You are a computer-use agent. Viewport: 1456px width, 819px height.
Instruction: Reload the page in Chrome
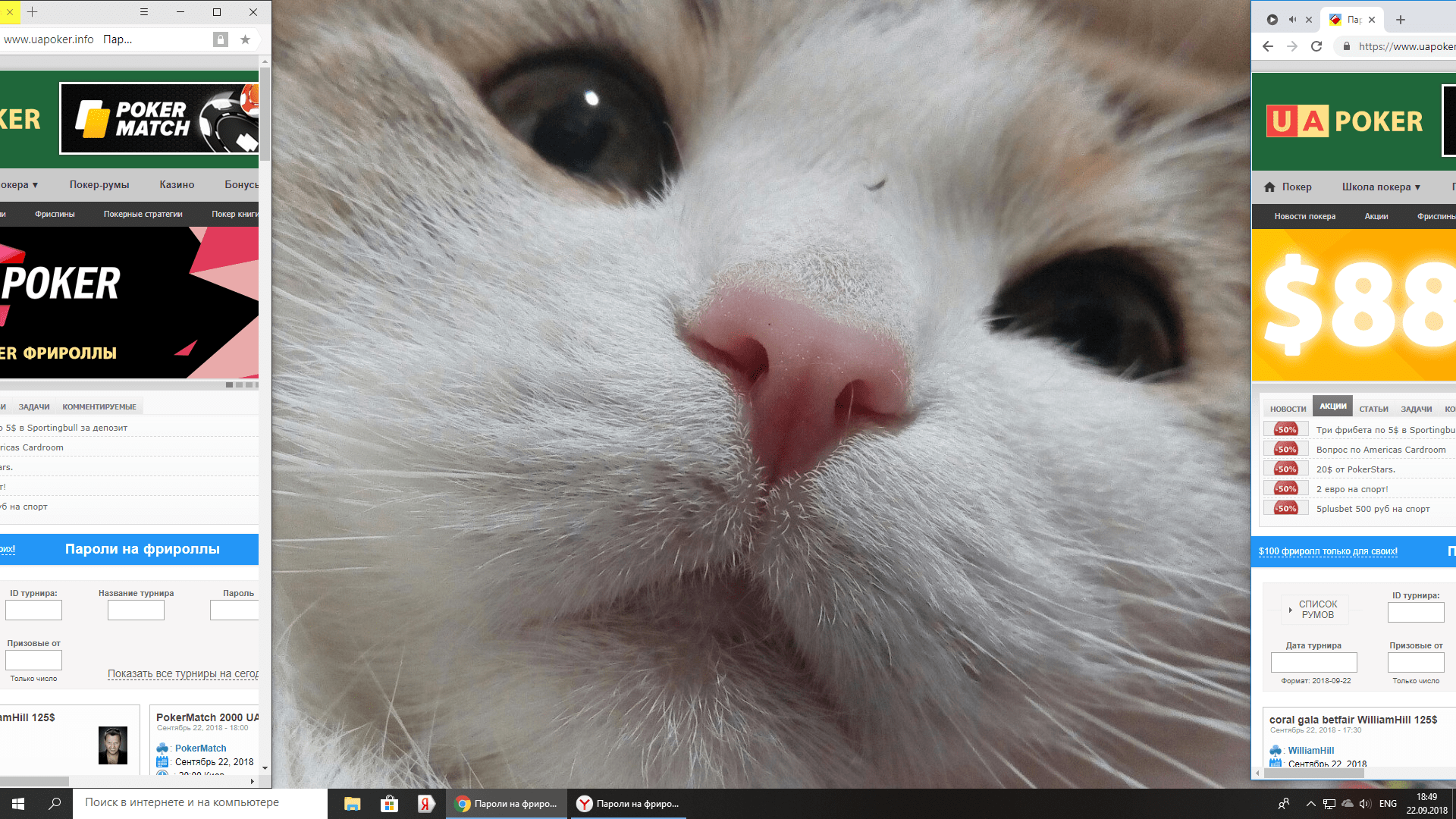(x=1316, y=46)
